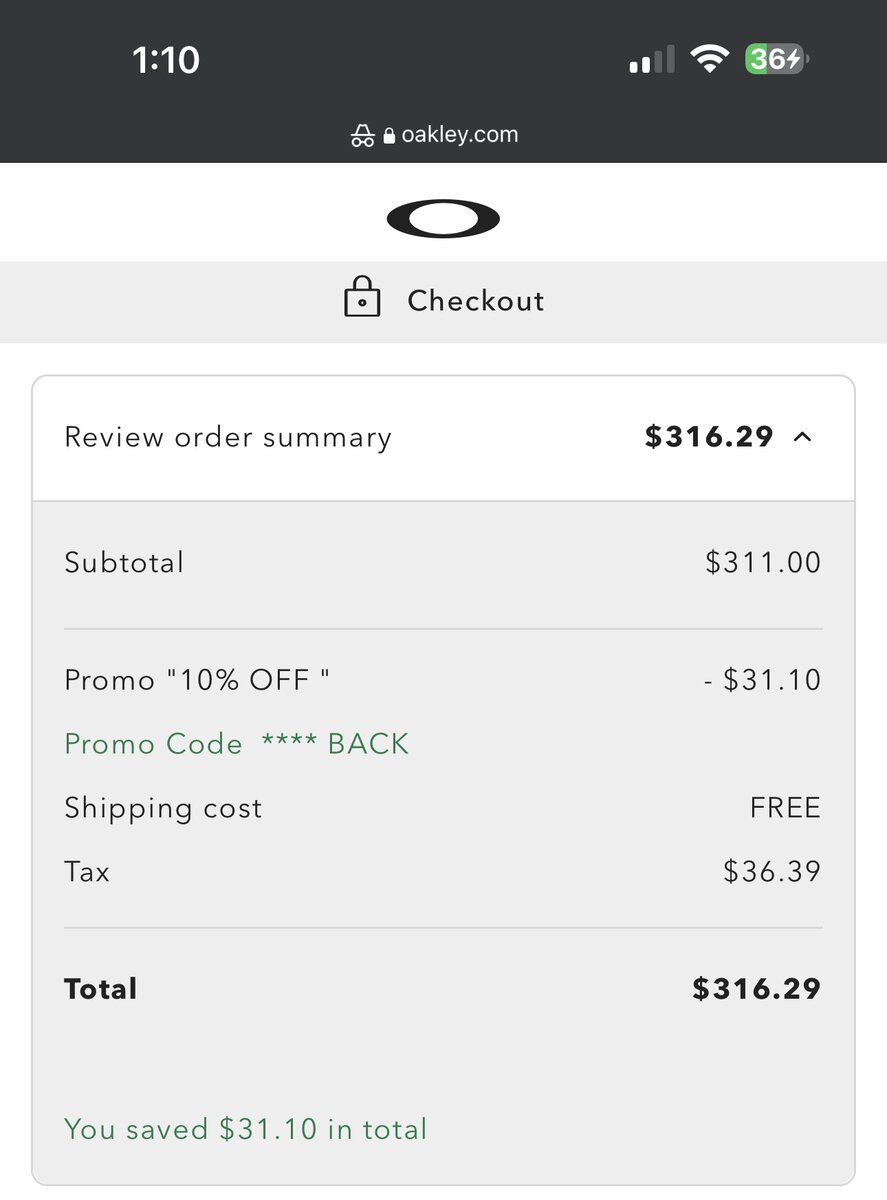This screenshot has height=1200, width=887.
Task: Tap the Checkout heading text
Action: [x=475, y=301]
